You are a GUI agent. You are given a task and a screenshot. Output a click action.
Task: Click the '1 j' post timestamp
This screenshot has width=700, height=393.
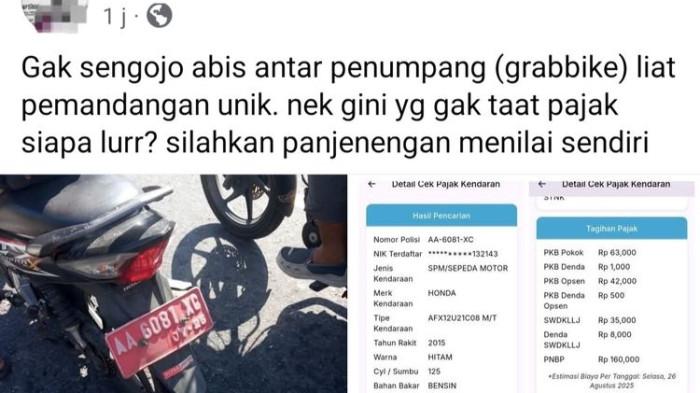(115, 17)
